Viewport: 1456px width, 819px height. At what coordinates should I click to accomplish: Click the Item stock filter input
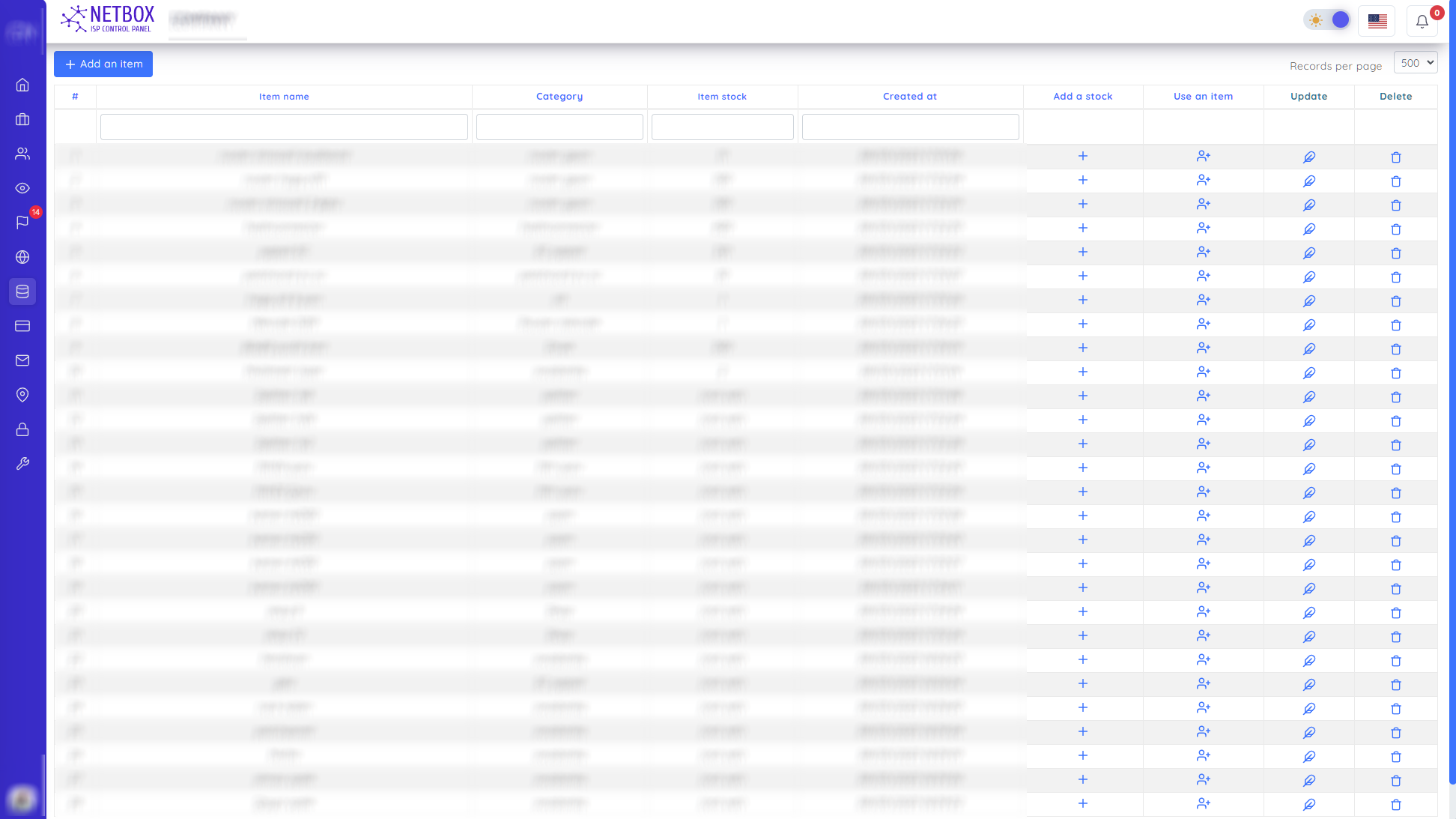[x=722, y=127]
